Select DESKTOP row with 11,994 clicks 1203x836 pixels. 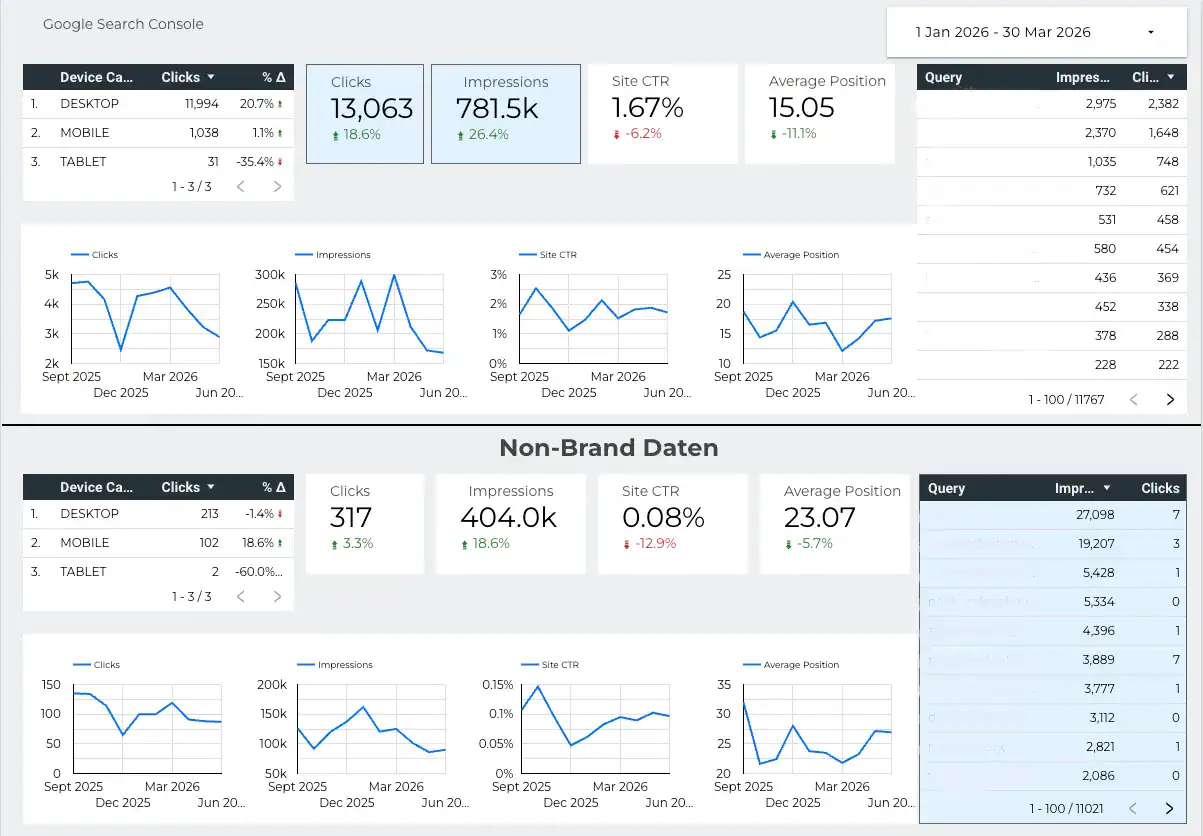[158, 104]
